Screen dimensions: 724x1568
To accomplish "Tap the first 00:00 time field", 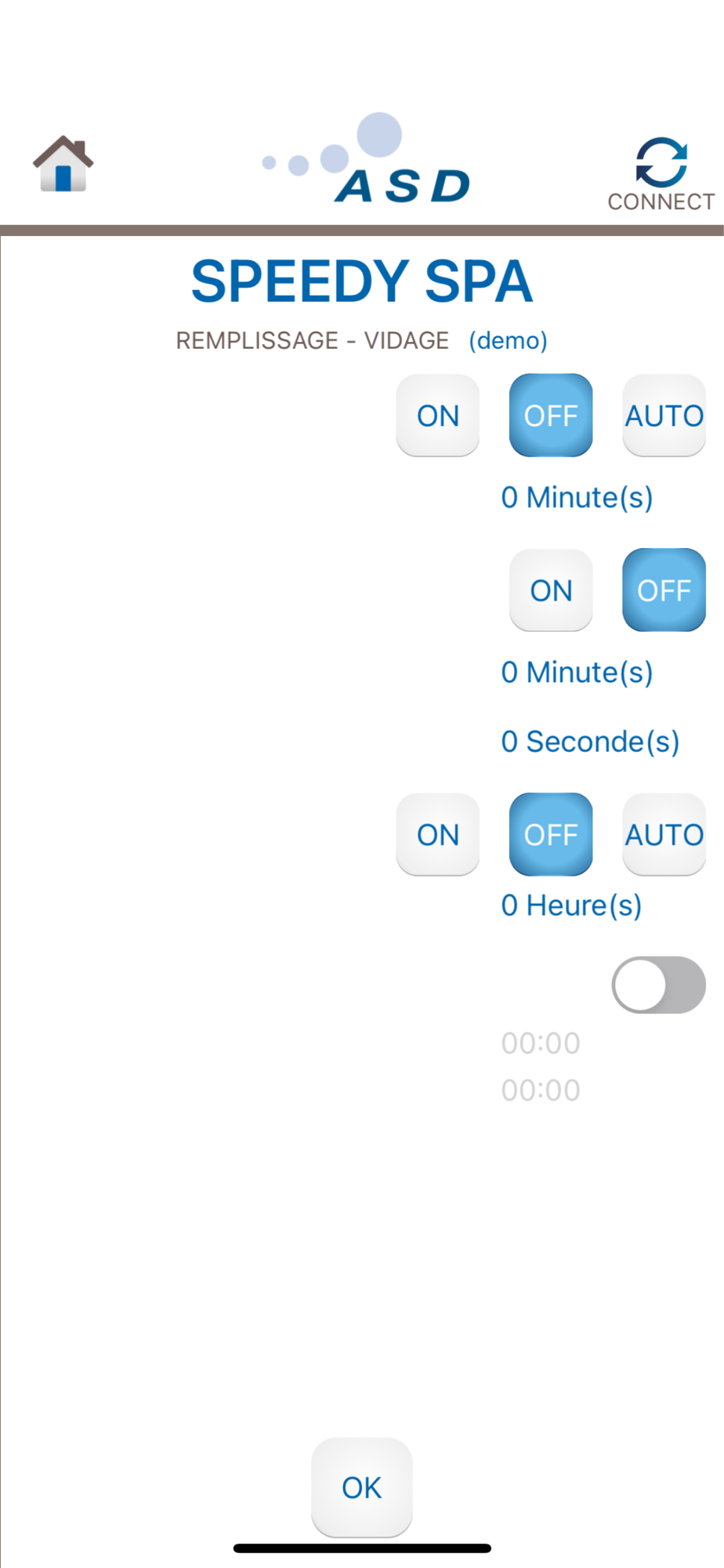I will [x=541, y=1044].
